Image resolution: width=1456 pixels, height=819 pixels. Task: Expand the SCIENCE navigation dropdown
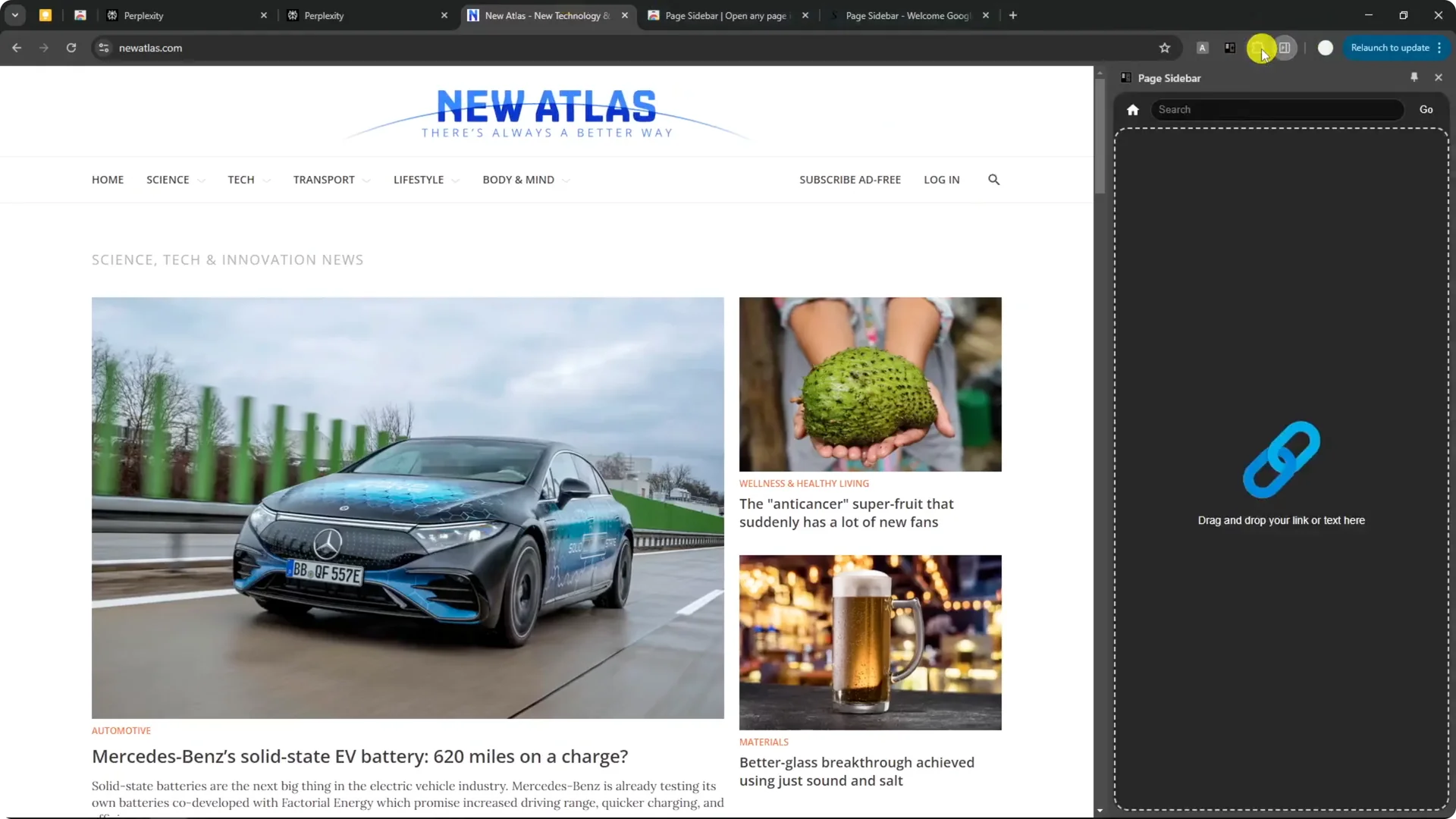[x=200, y=180]
